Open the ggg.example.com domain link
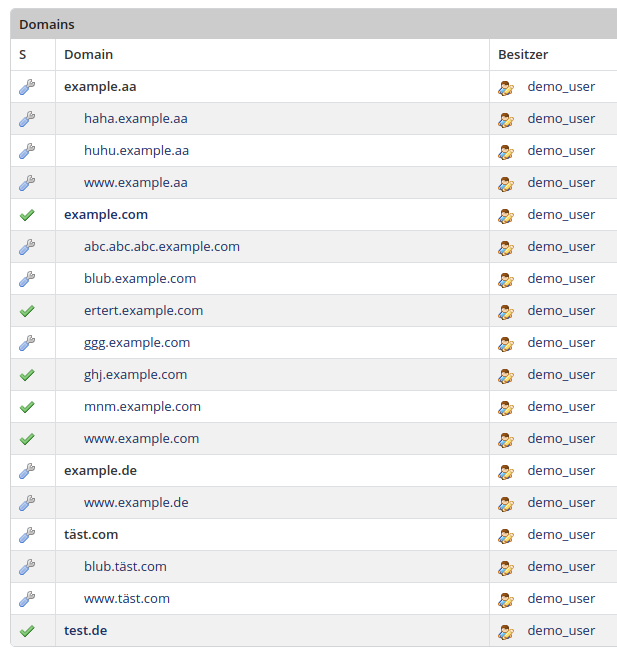Screen dimensions: 617x654 [137, 343]
